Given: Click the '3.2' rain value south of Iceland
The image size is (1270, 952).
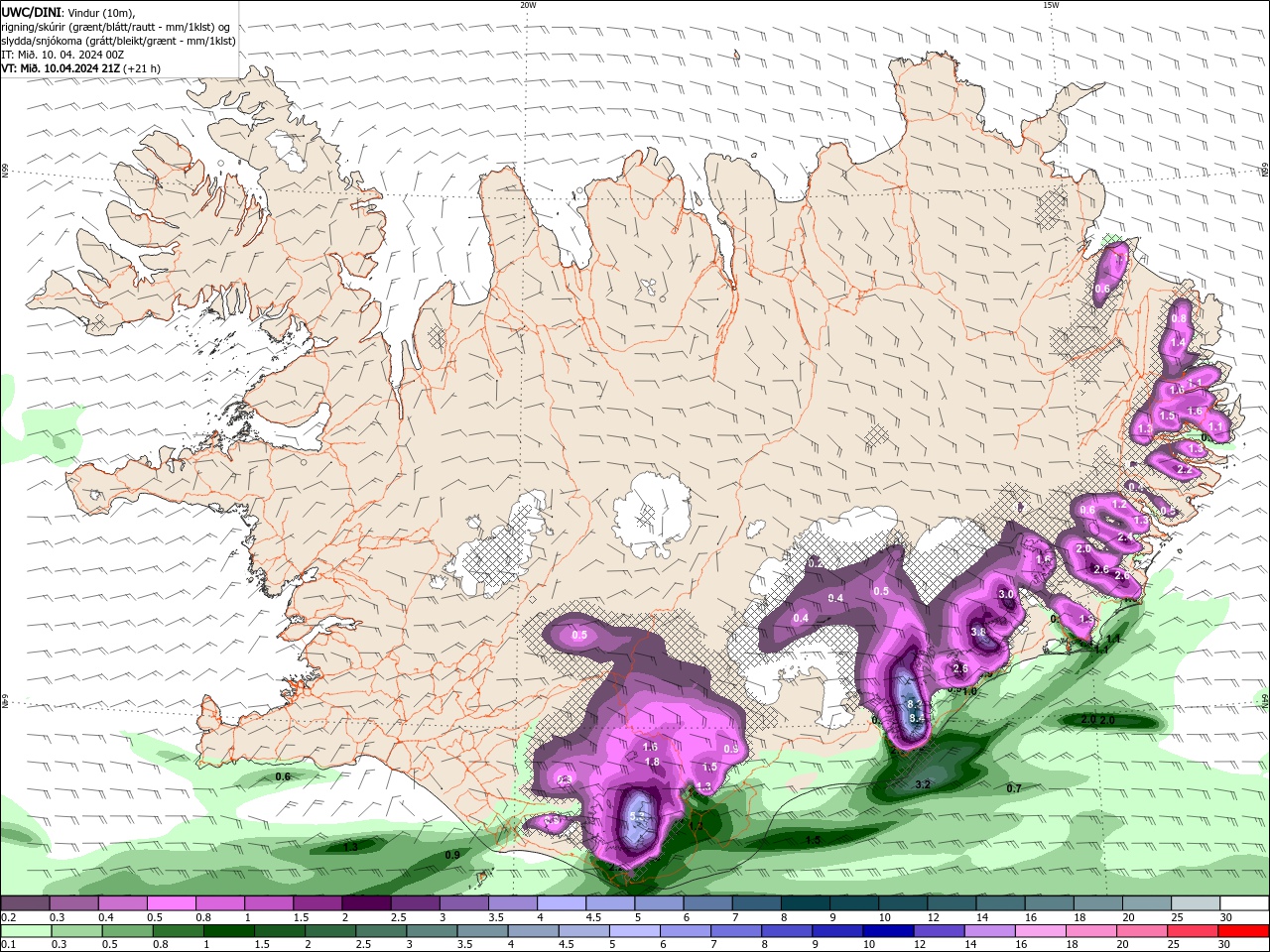Looking at the screenshot, I should coord(923,784).
